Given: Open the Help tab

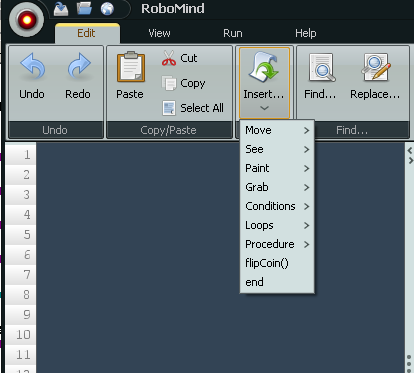Looking at the screenshot, I should 306,33.
